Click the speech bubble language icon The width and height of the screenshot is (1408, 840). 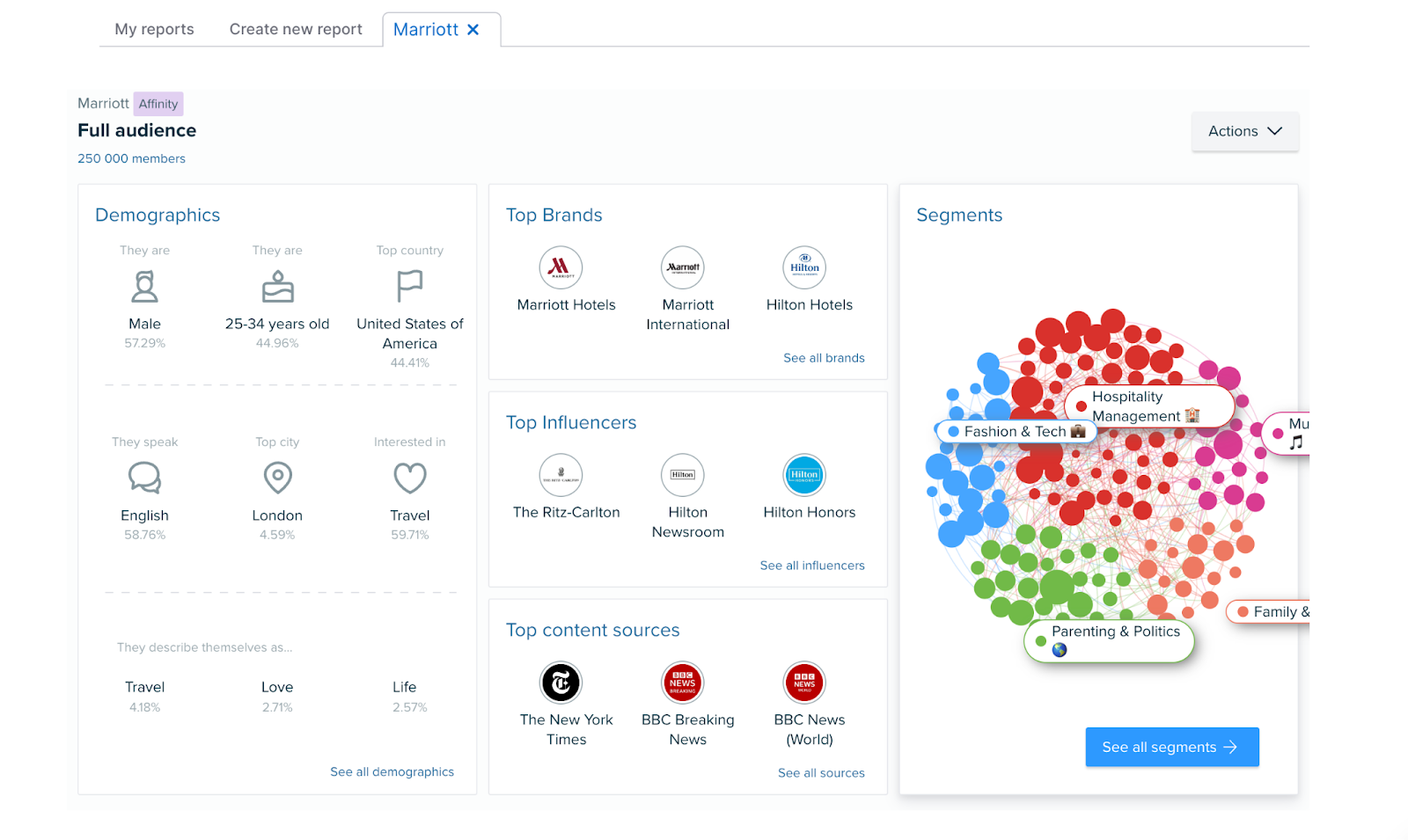[x=144, y=478]
